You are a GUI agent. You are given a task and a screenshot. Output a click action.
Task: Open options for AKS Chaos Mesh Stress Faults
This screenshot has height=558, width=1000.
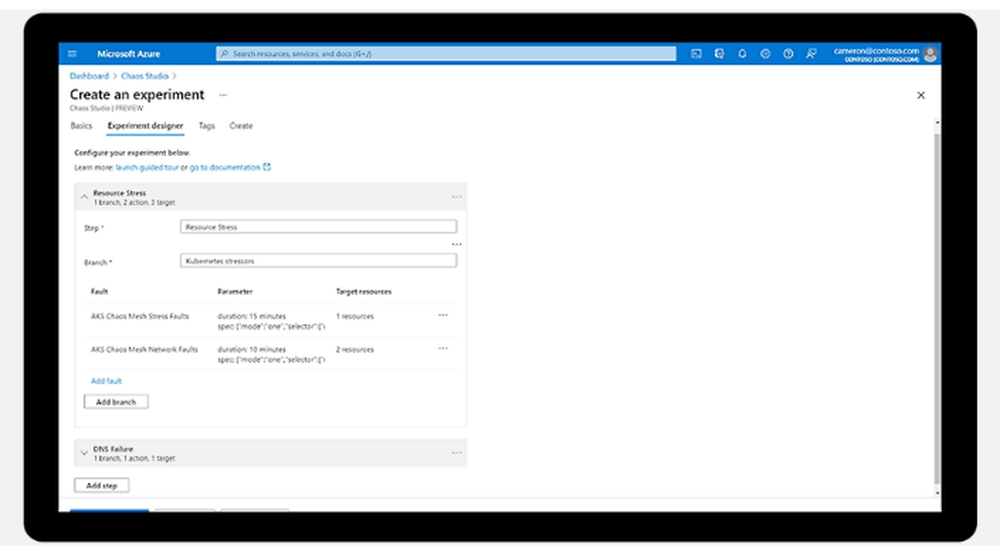[x=443, y=315]
